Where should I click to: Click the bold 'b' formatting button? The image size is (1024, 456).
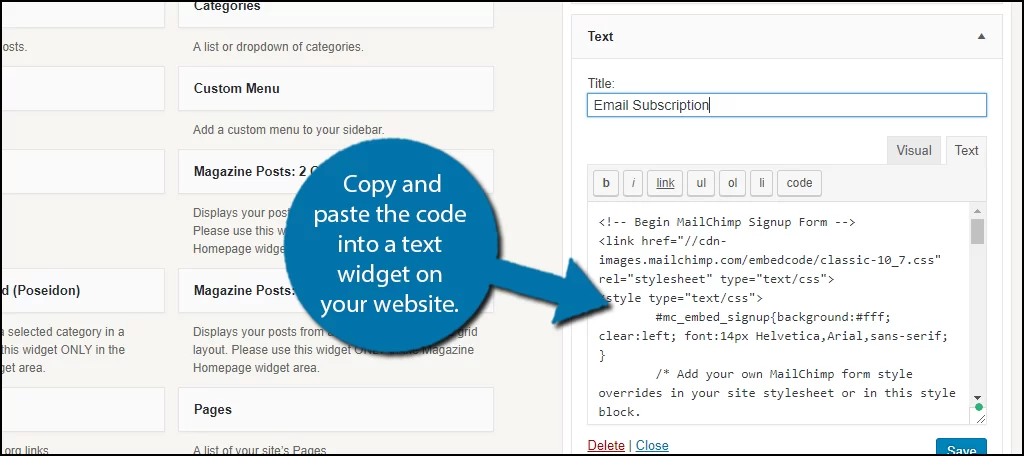tap(606, 184)
